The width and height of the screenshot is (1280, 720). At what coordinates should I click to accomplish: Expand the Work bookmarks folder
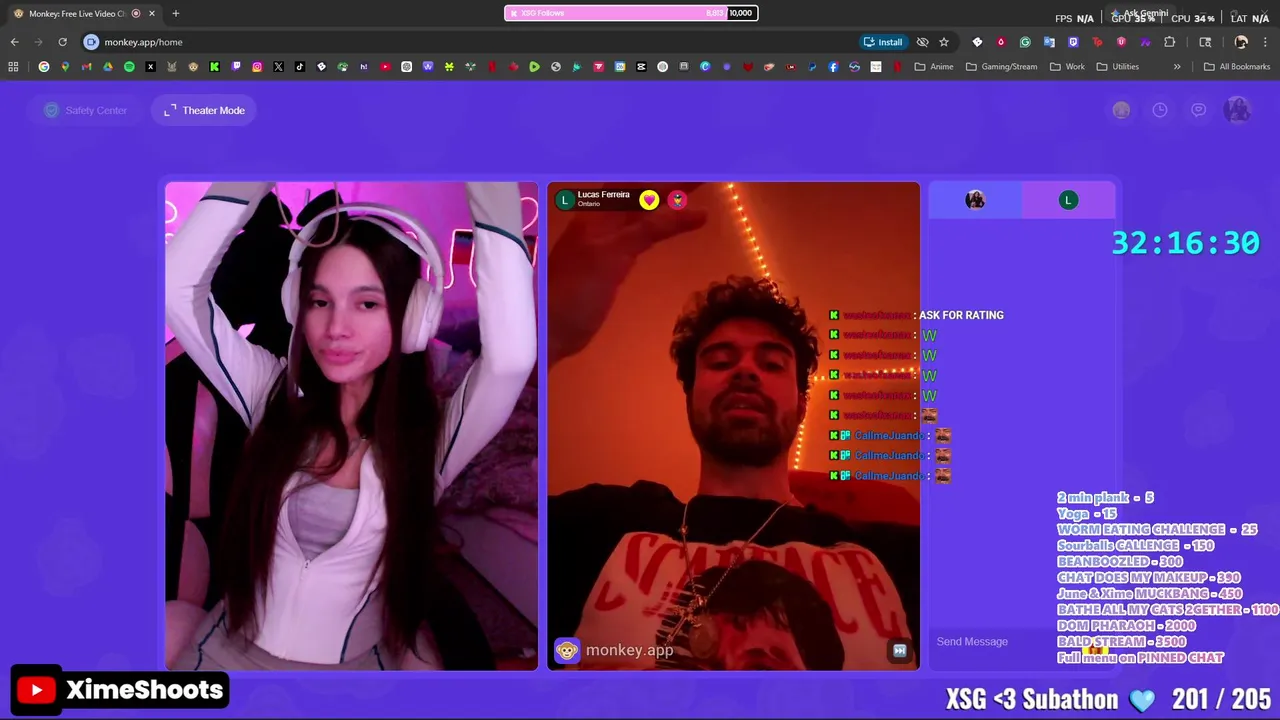[x=1067, y=67]
